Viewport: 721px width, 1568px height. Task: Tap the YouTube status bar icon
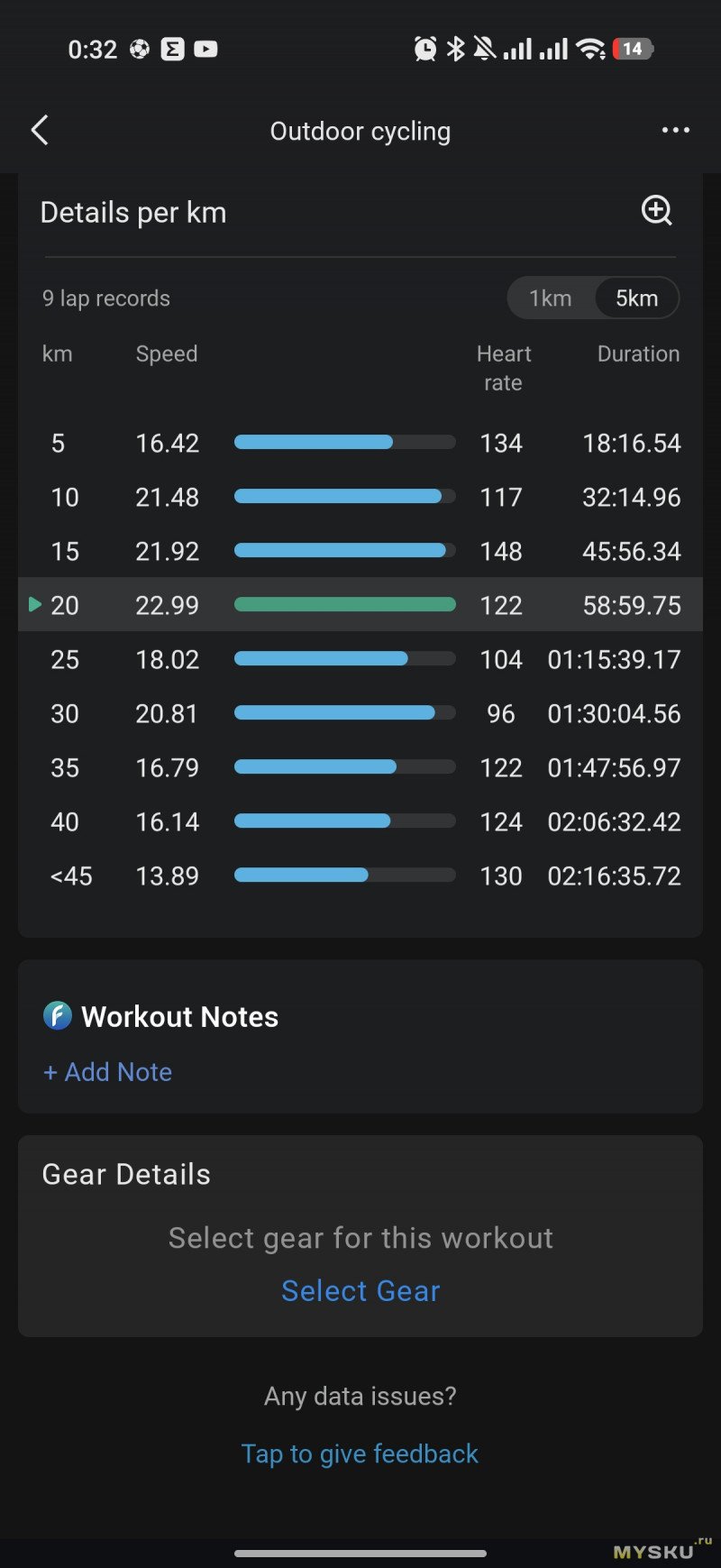(x=205, y=49)
